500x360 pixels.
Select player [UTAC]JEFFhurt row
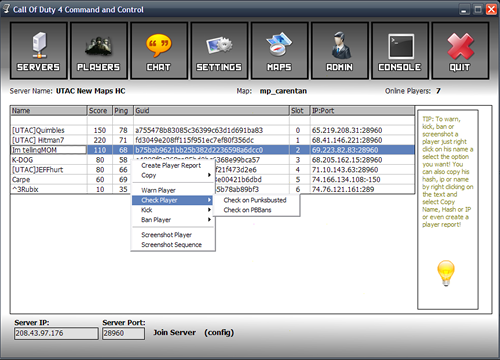coord(213,170)
